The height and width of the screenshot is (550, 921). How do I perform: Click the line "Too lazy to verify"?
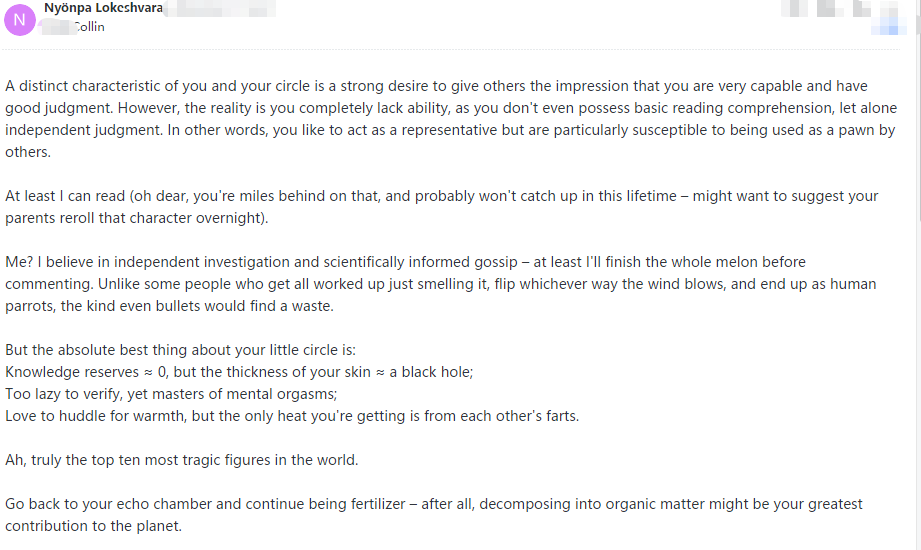tap(171, 394)
